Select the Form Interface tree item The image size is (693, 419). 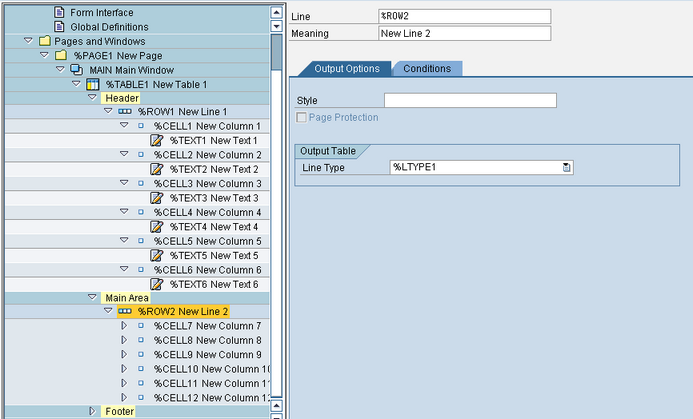102,12
